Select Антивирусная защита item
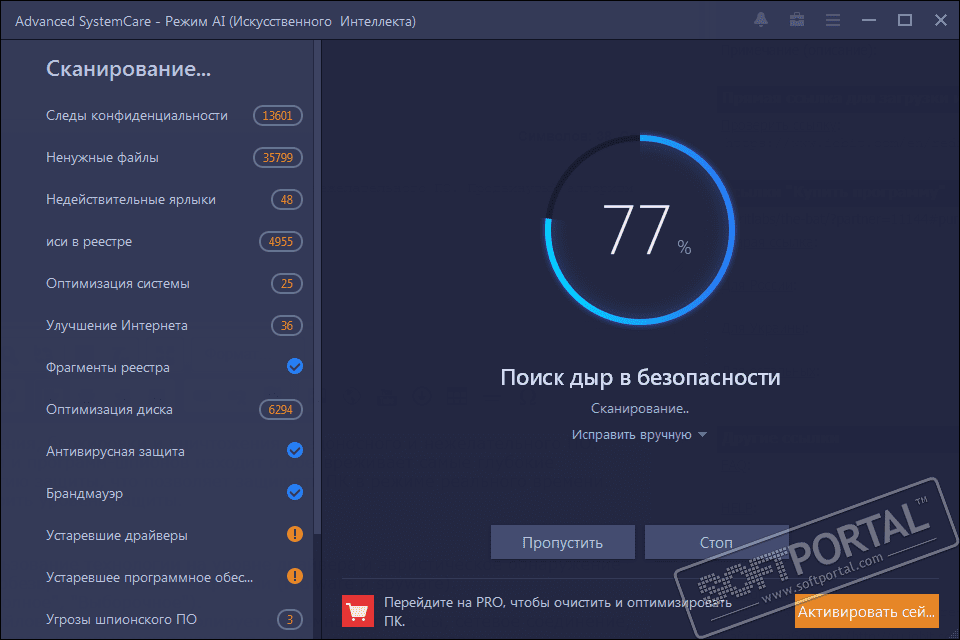 (115, 451)
